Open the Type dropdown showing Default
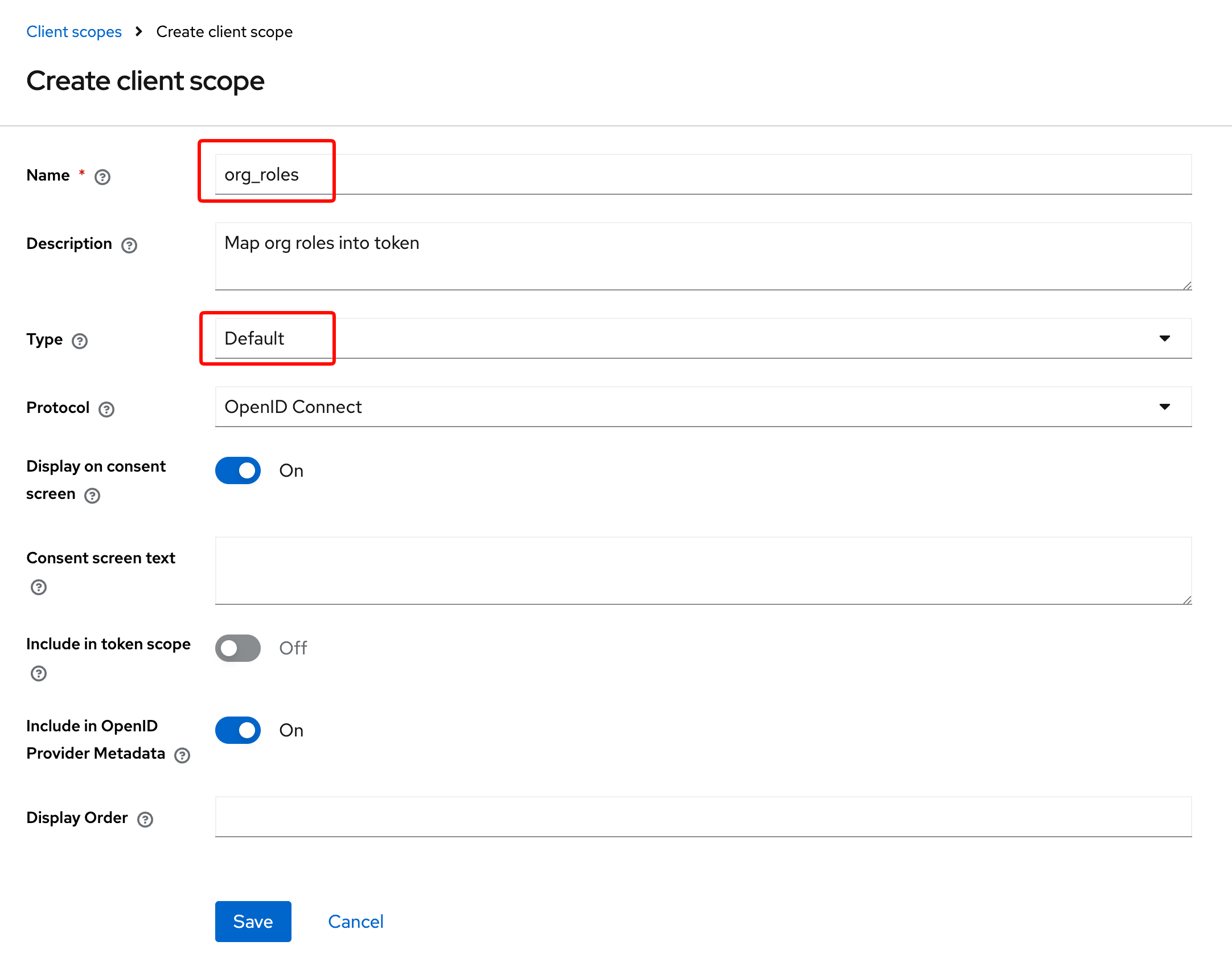This screenshot has height=966, width=1232. 703,338
